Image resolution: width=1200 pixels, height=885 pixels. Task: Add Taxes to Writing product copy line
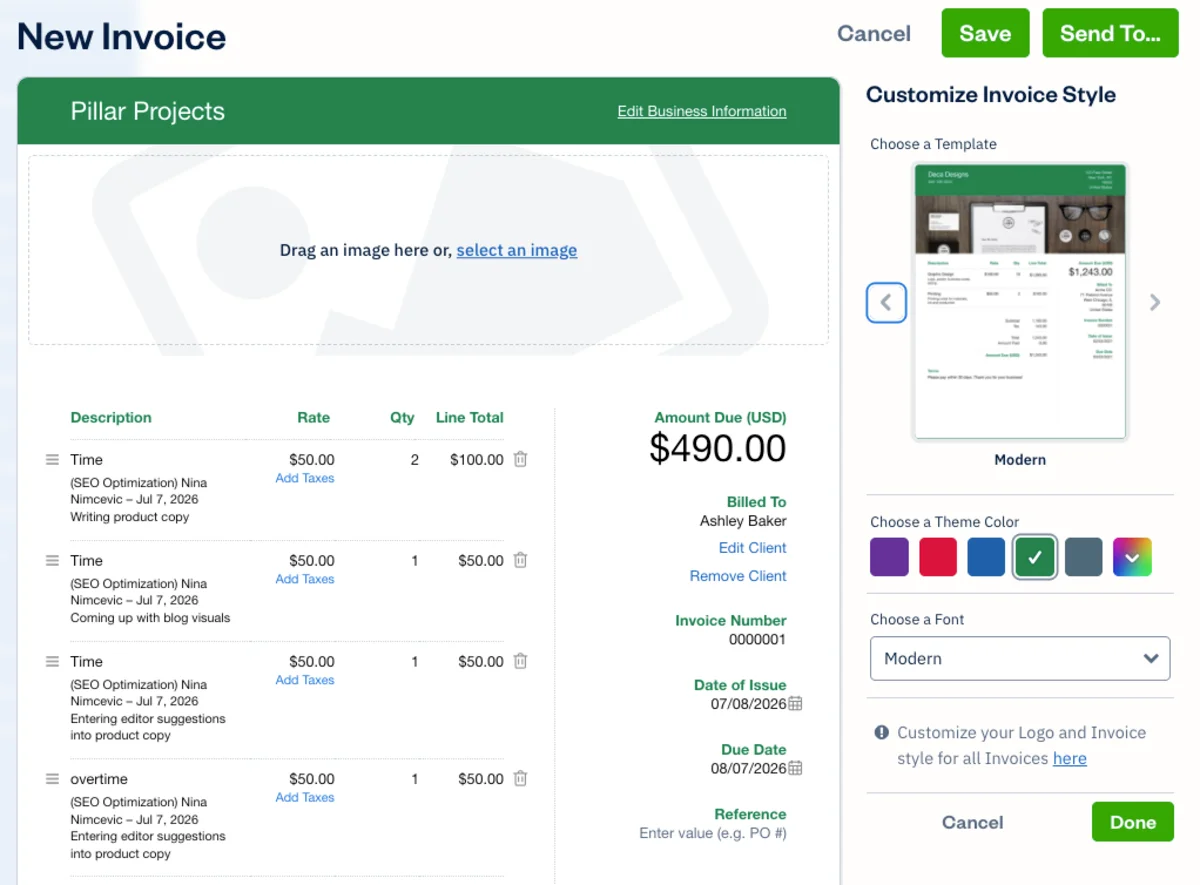click(x=305, y=478)
